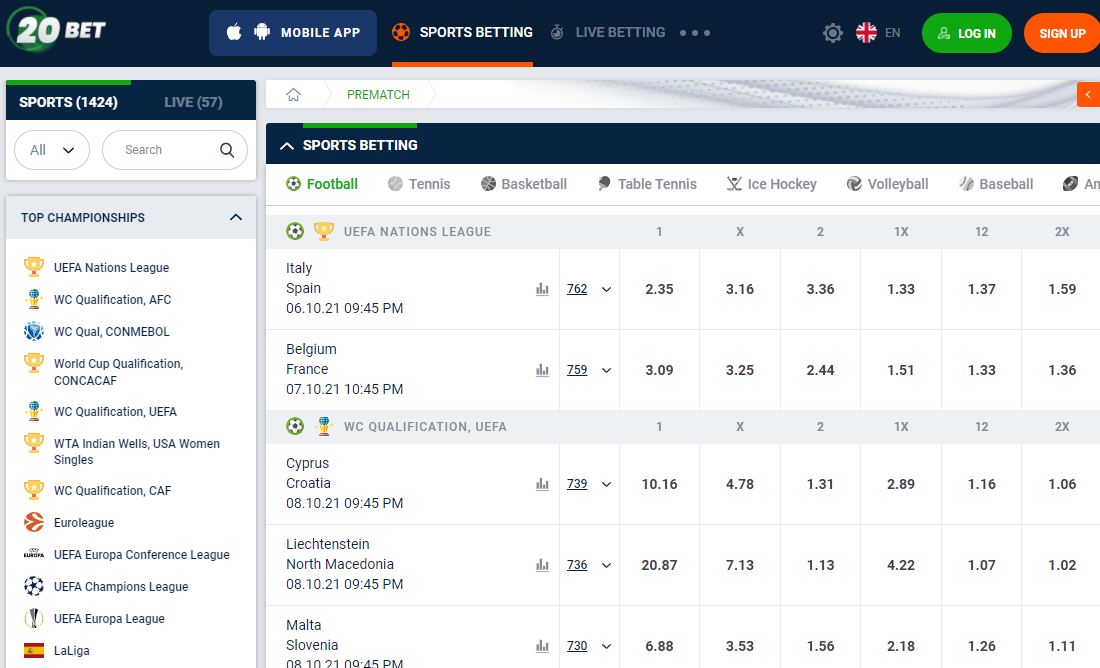1100x668 pixels.
Task: Open WC Qual, CONMEBOL
Action: click(112, 331)
